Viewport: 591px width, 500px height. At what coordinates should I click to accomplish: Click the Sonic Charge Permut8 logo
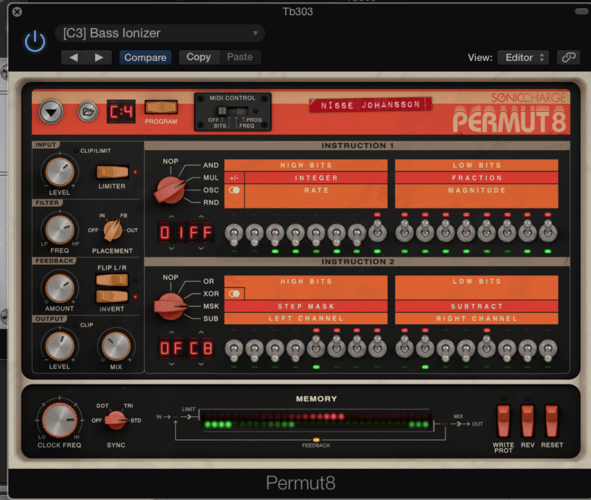[x=509, y=113]
